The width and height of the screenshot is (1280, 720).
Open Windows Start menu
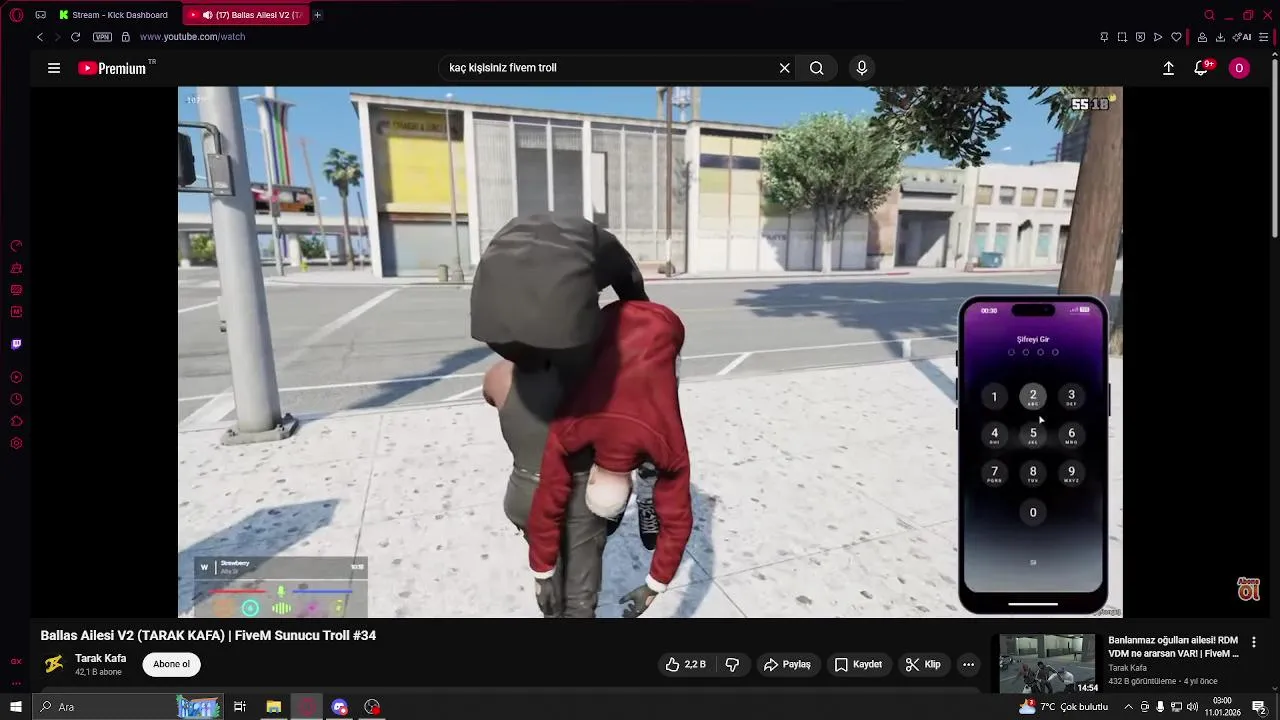(16, 707)
